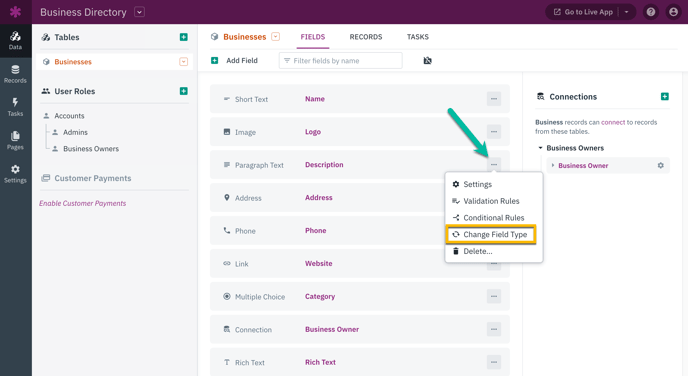Click the Address field name
This screenshot has height=376, width=688.
pyautogui.click(x=319, y=197)
